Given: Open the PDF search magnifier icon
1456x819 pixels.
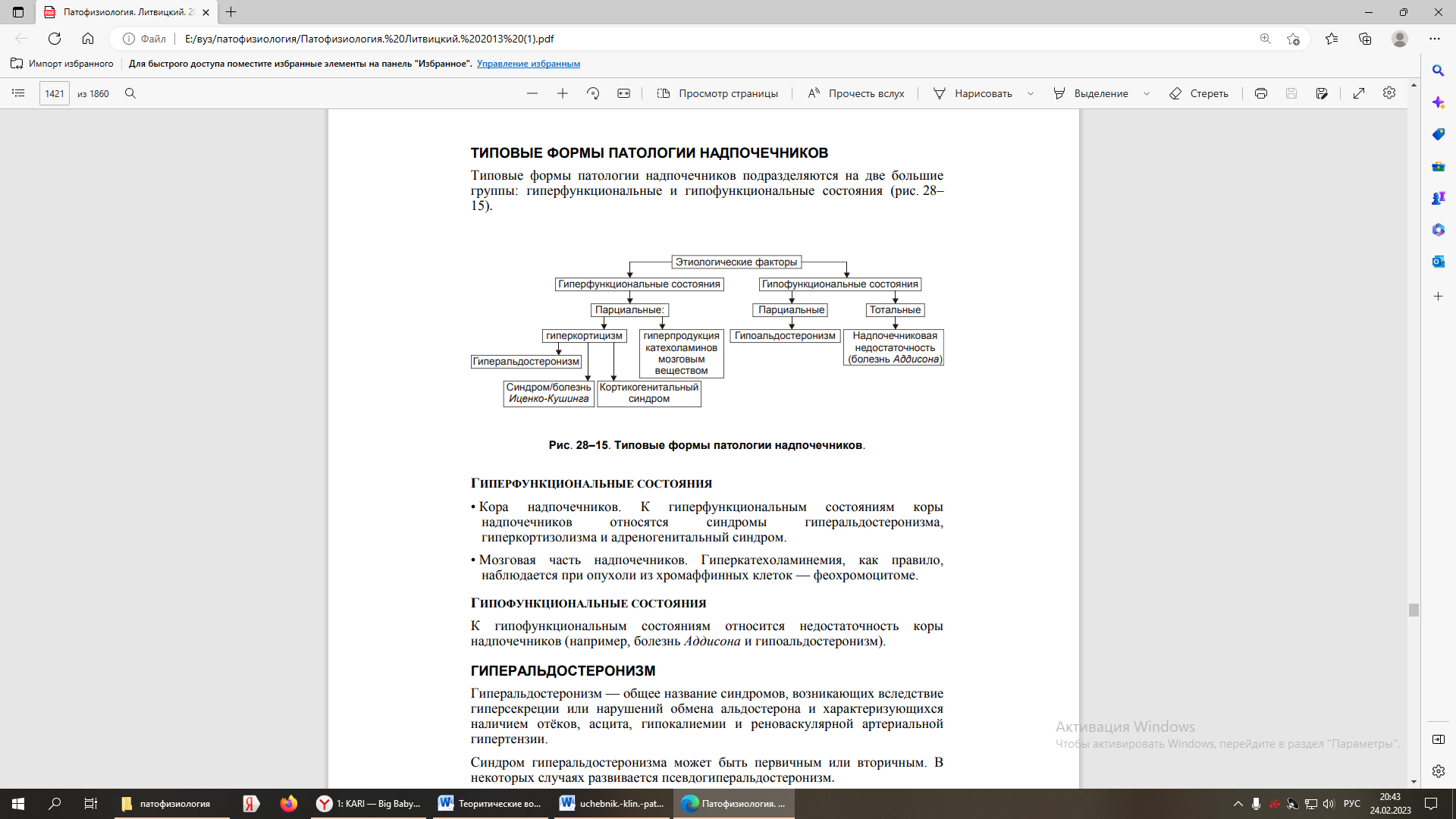Looking at the screenshot, I should [x=130, y=93].
